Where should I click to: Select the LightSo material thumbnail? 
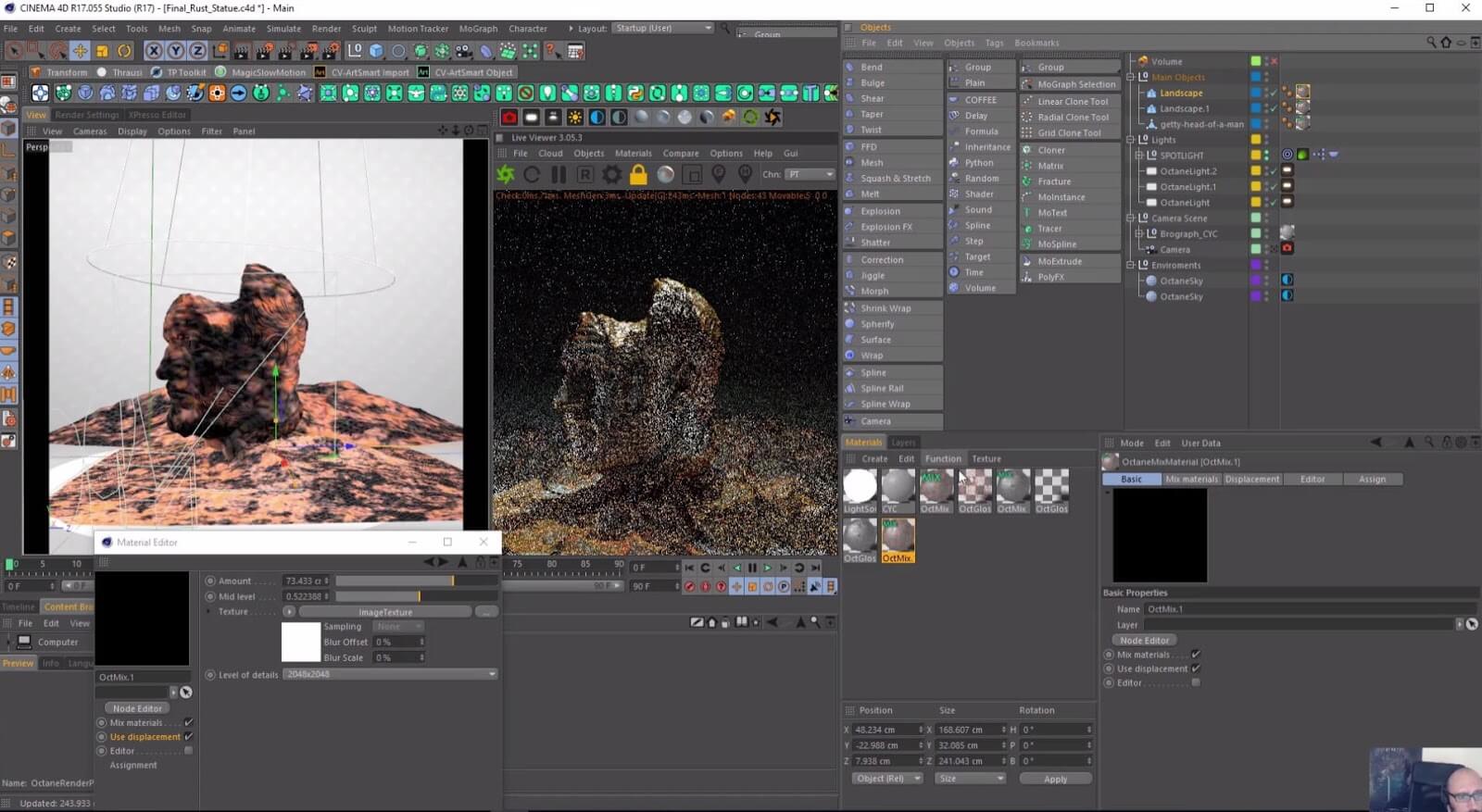pyautogui.click(x=860, y=486)
